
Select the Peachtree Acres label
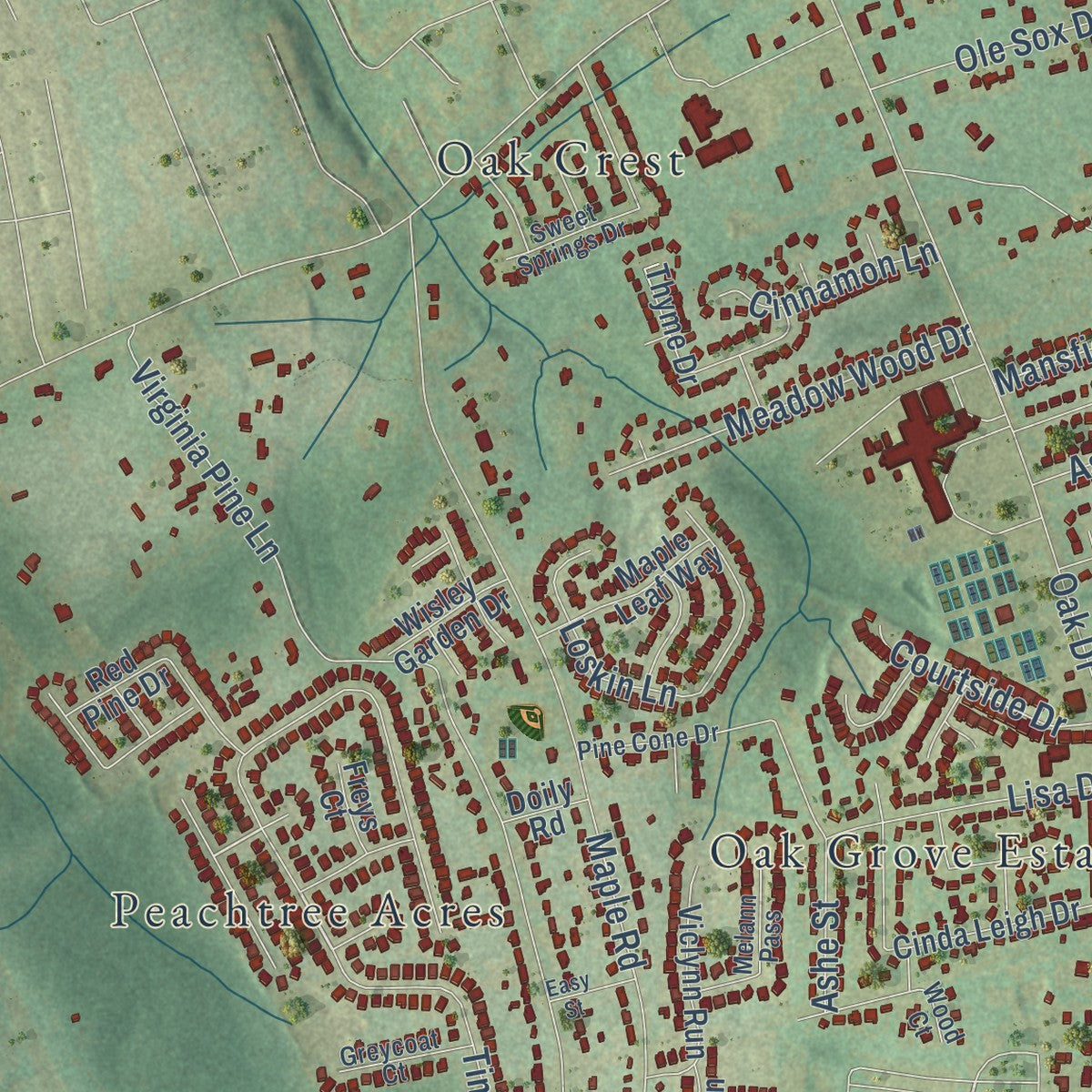point(308,911)
